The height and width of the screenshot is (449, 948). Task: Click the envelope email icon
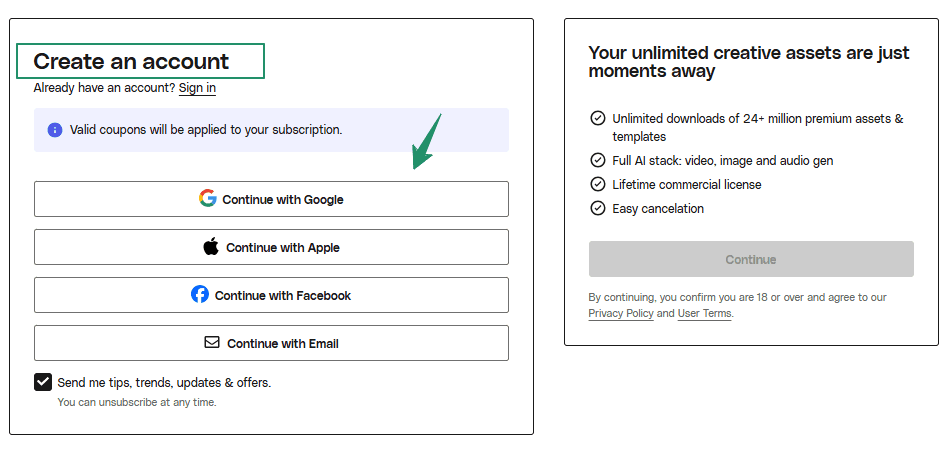[212, 342]
